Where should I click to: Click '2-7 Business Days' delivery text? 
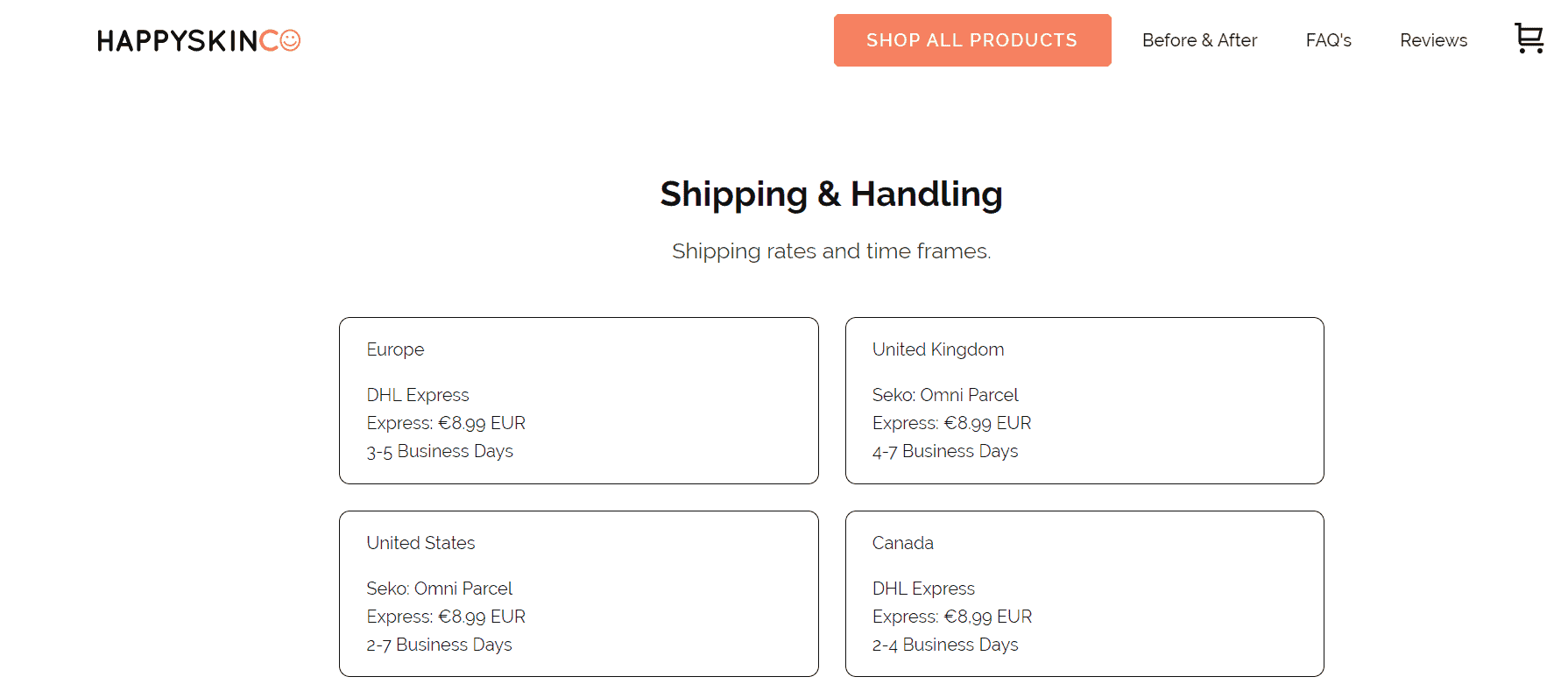tap(439, 645)
